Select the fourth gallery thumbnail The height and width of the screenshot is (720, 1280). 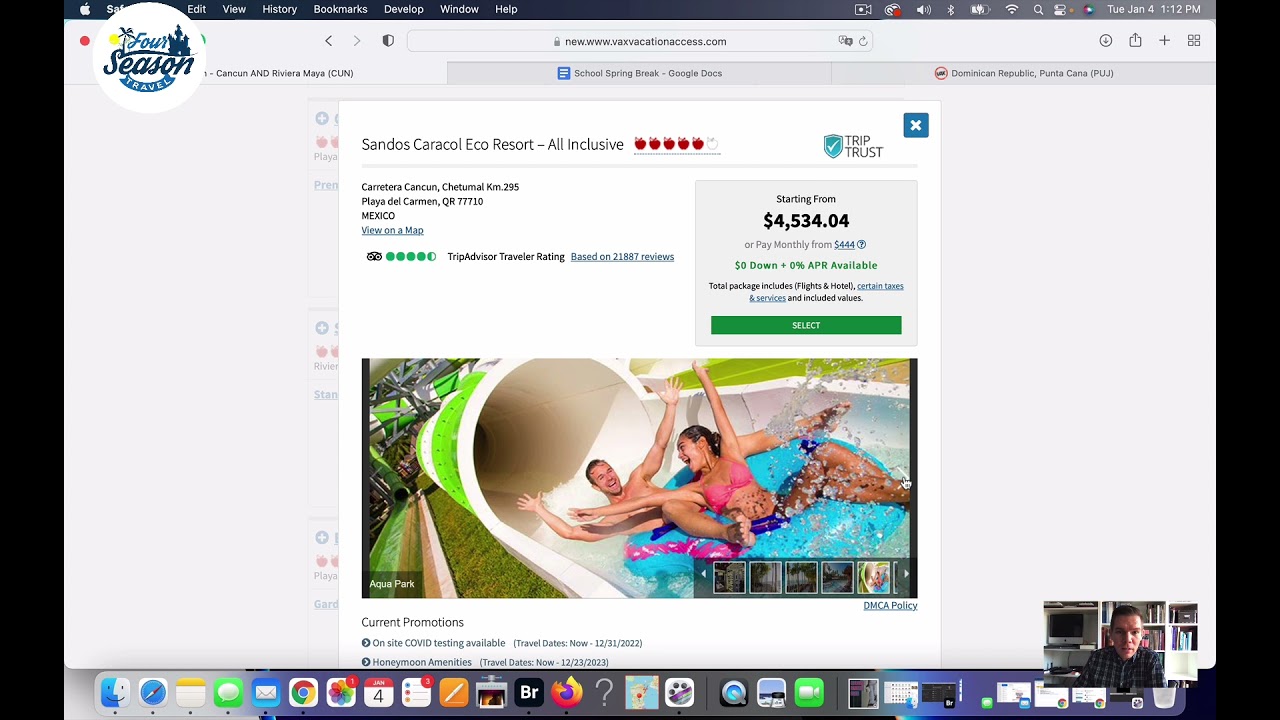(837, 577)
